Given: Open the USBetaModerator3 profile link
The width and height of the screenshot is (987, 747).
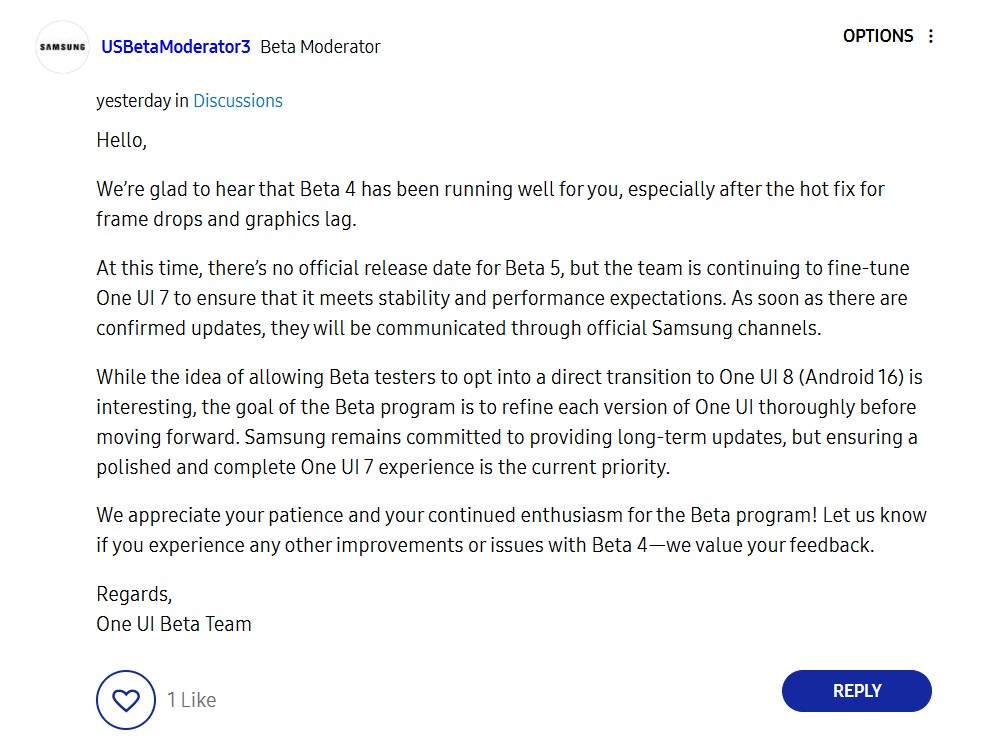Looking at the screenshot, I should point(176,47).
